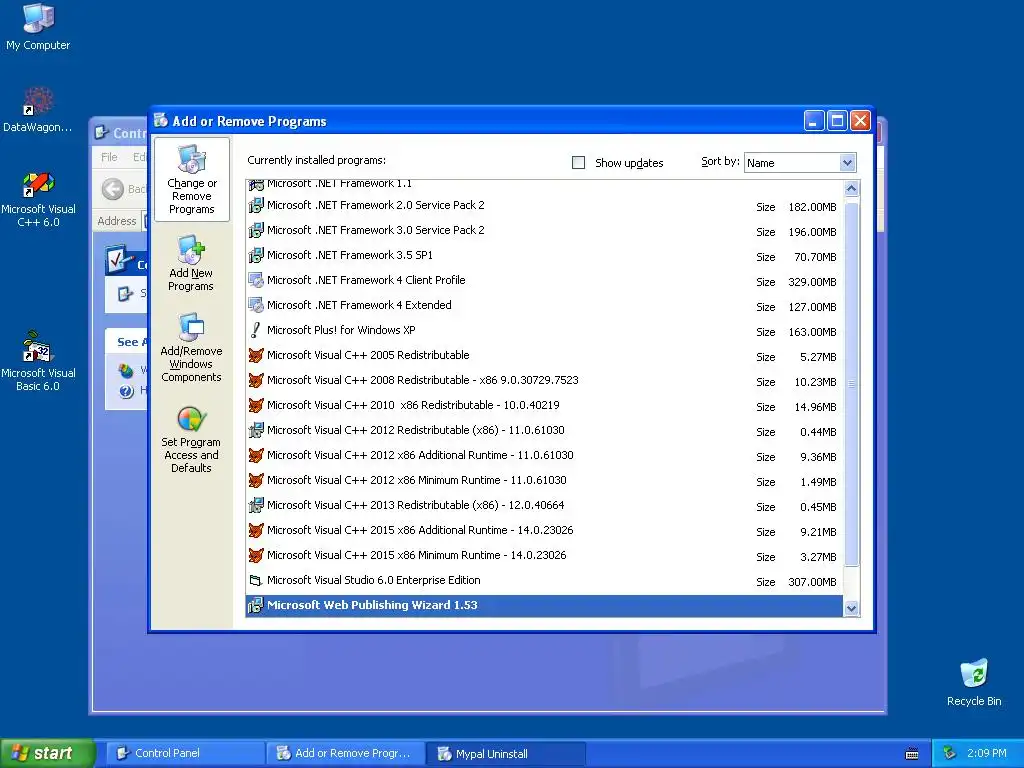Select Microsoft .NET Framework 4 Client Profile text

366,280
